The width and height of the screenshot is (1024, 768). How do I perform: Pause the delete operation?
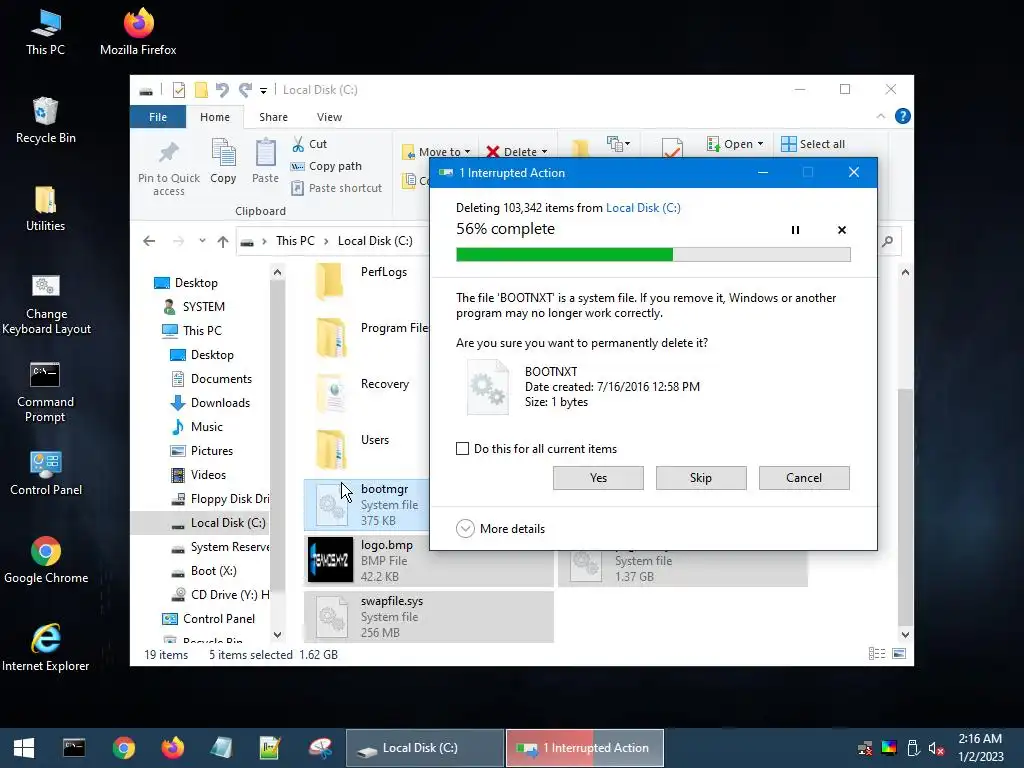(x=795, y=230)
